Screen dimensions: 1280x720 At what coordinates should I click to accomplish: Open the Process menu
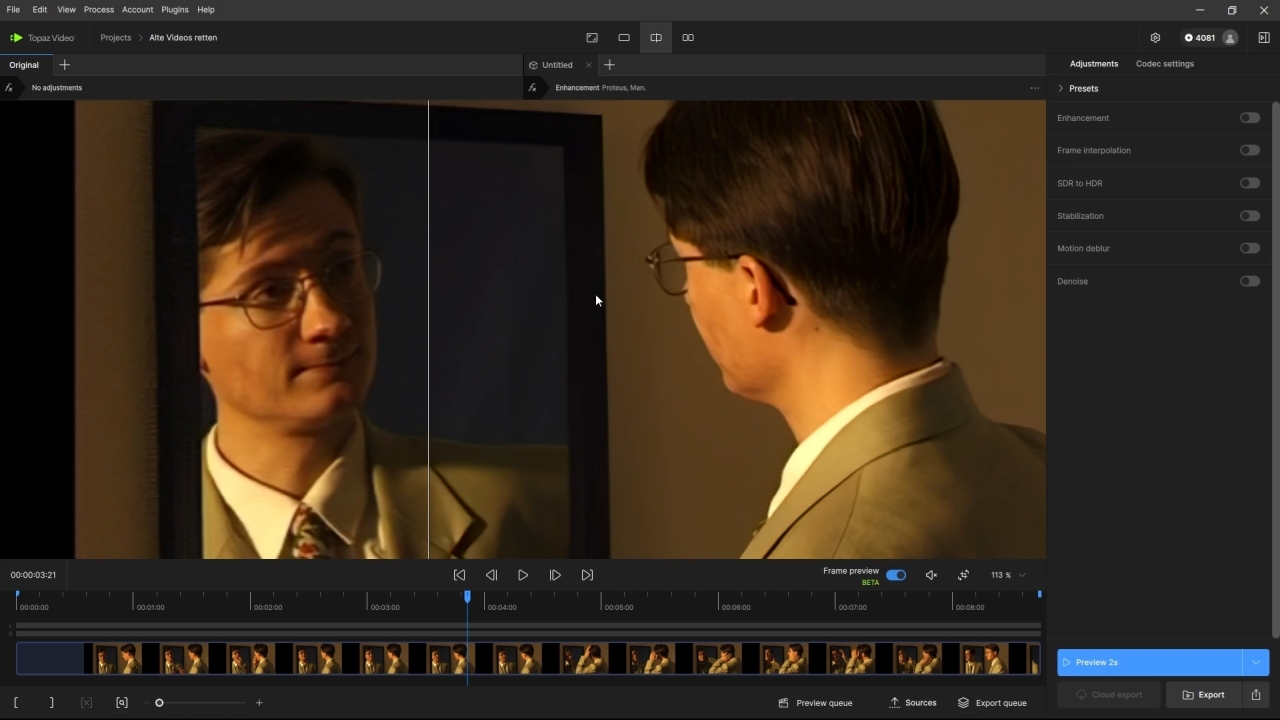[x=99, y=10]
